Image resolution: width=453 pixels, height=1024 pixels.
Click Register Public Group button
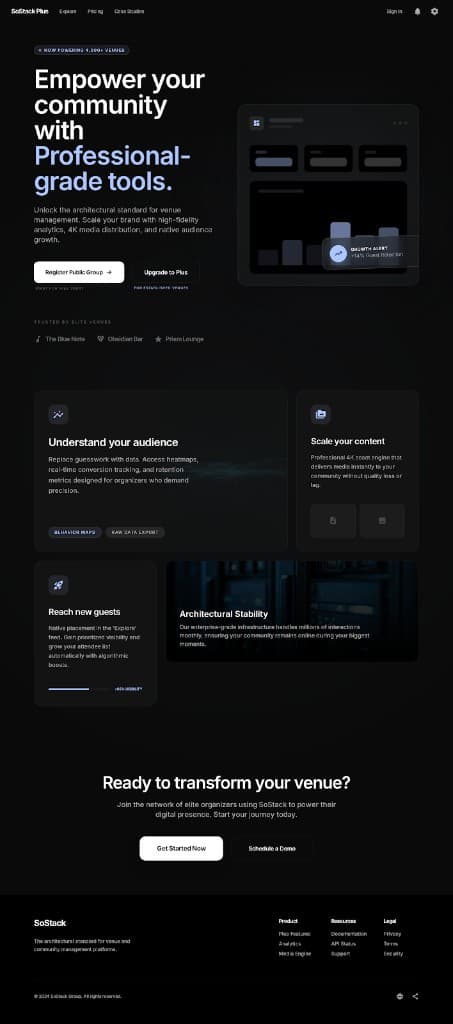79,272
